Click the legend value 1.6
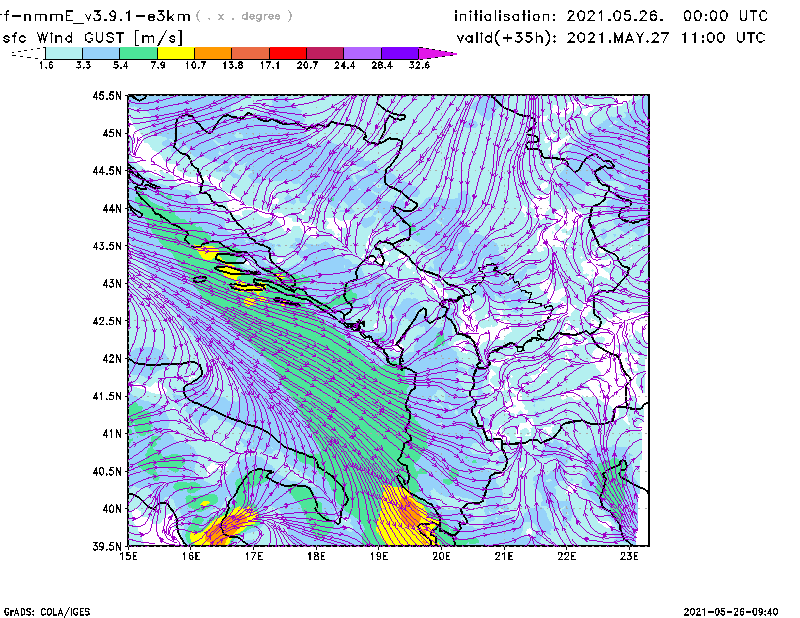 [46, 65]
